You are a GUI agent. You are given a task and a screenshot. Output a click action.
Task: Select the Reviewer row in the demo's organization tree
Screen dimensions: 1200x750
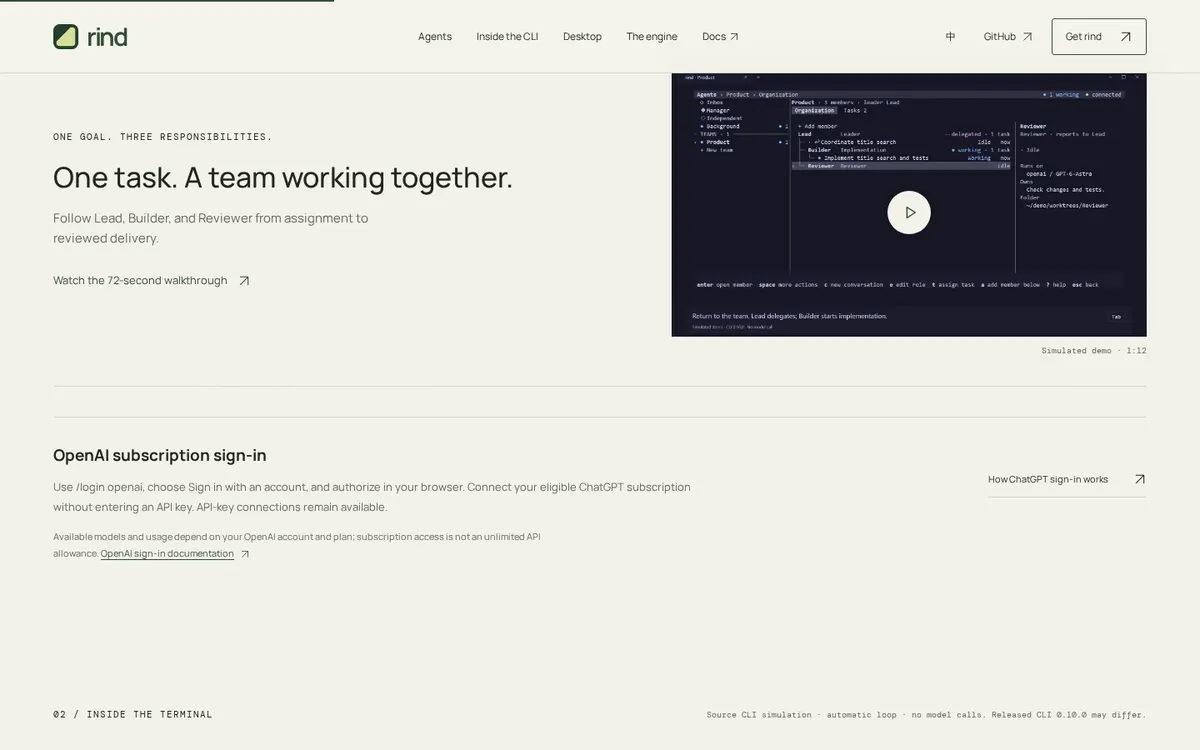click(x=902, y=166)
